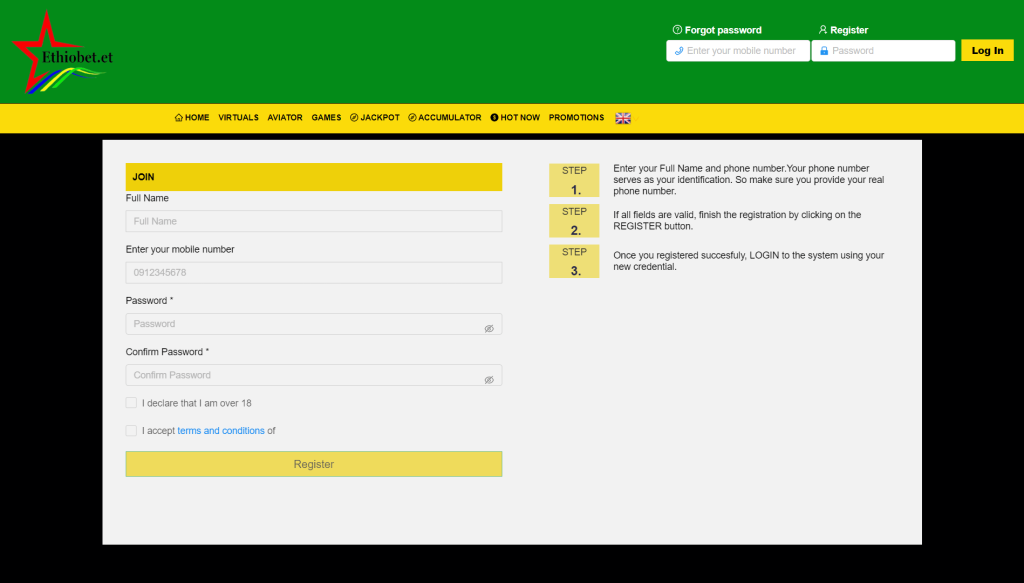Viewport: 1024px width, 583px height.
Task: Submit the form with the Register button
Action: click(x=314, y=464)
